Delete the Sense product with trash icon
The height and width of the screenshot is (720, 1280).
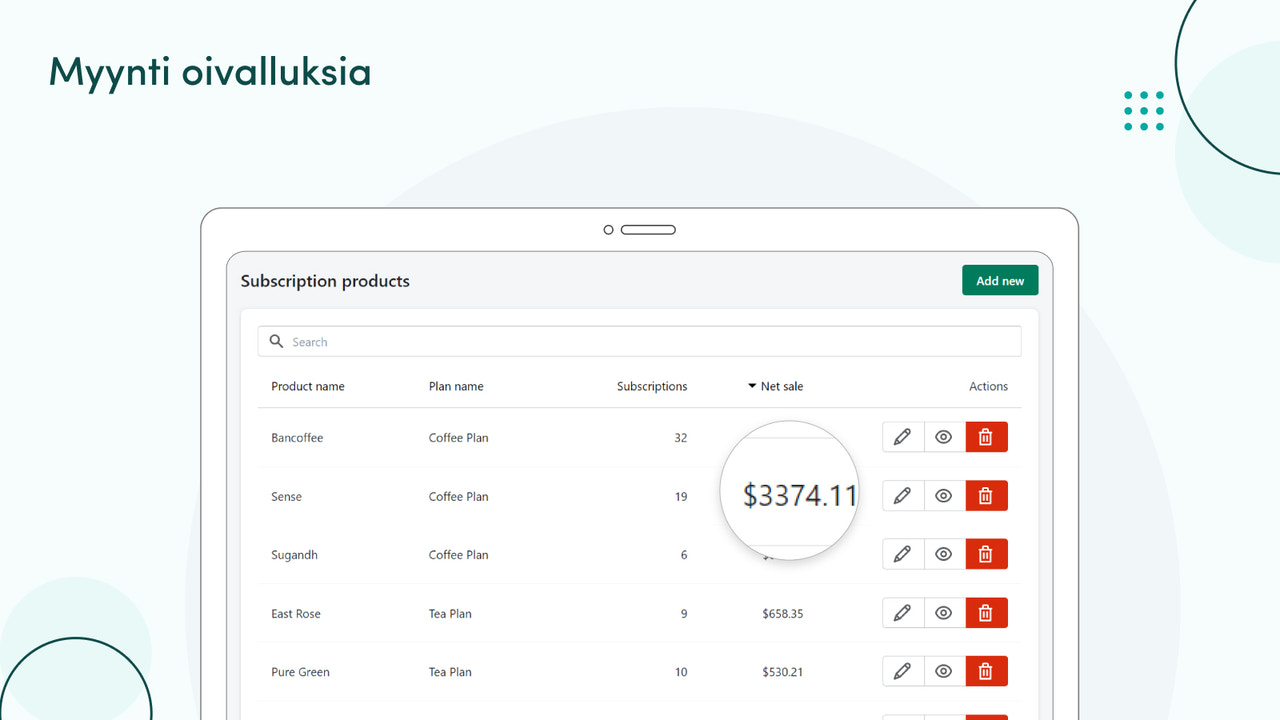click(986, 496)
